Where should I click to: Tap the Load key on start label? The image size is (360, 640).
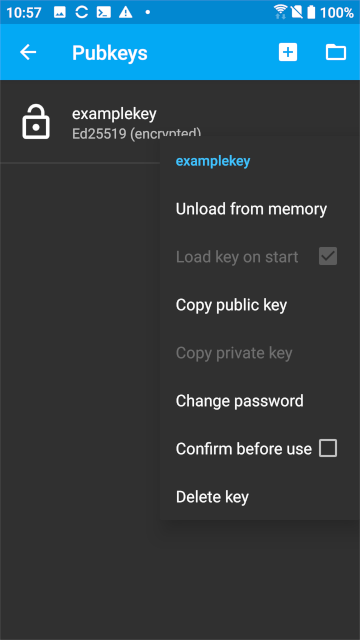(x=237, y=257)
